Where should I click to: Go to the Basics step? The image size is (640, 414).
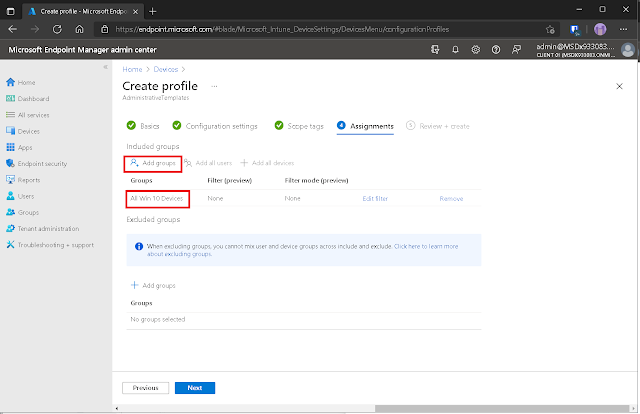tap(143, 126)
